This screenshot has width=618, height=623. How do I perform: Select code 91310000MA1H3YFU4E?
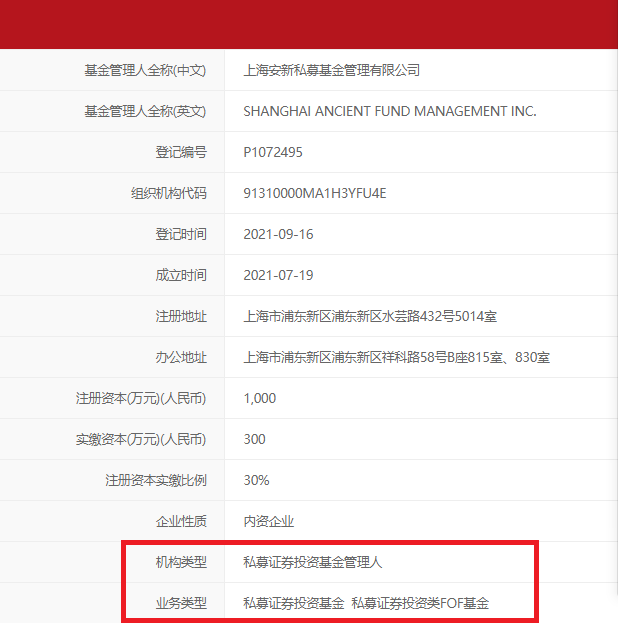315,193
